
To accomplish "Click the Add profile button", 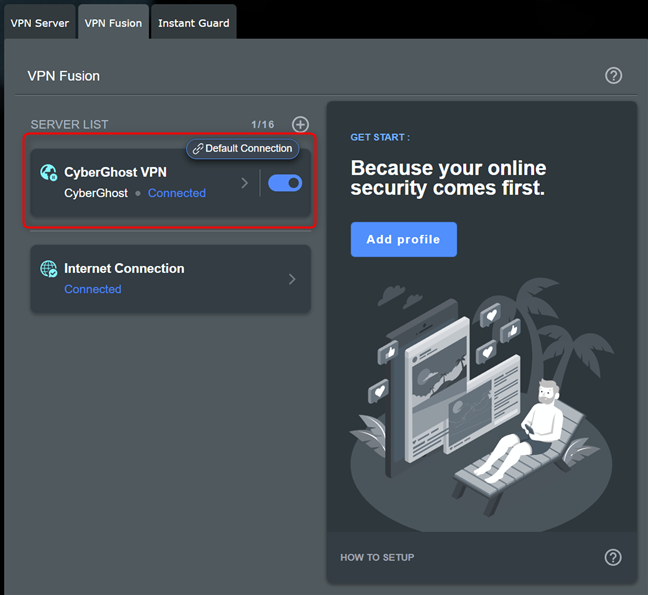I will click(x=404, y=239).
